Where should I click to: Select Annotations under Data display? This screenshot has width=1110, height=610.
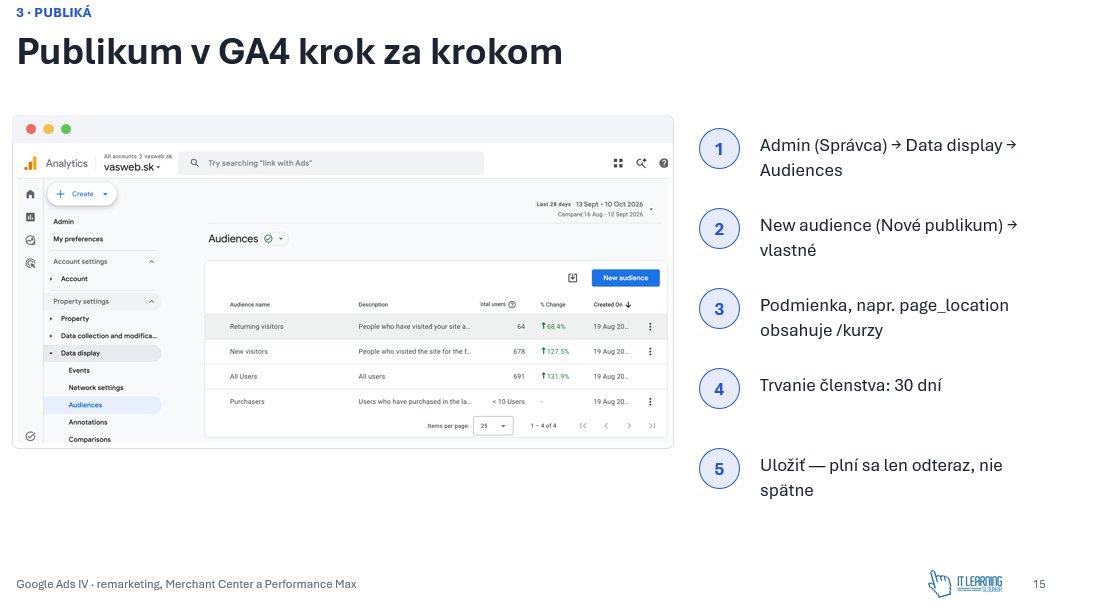pos(88,422)
